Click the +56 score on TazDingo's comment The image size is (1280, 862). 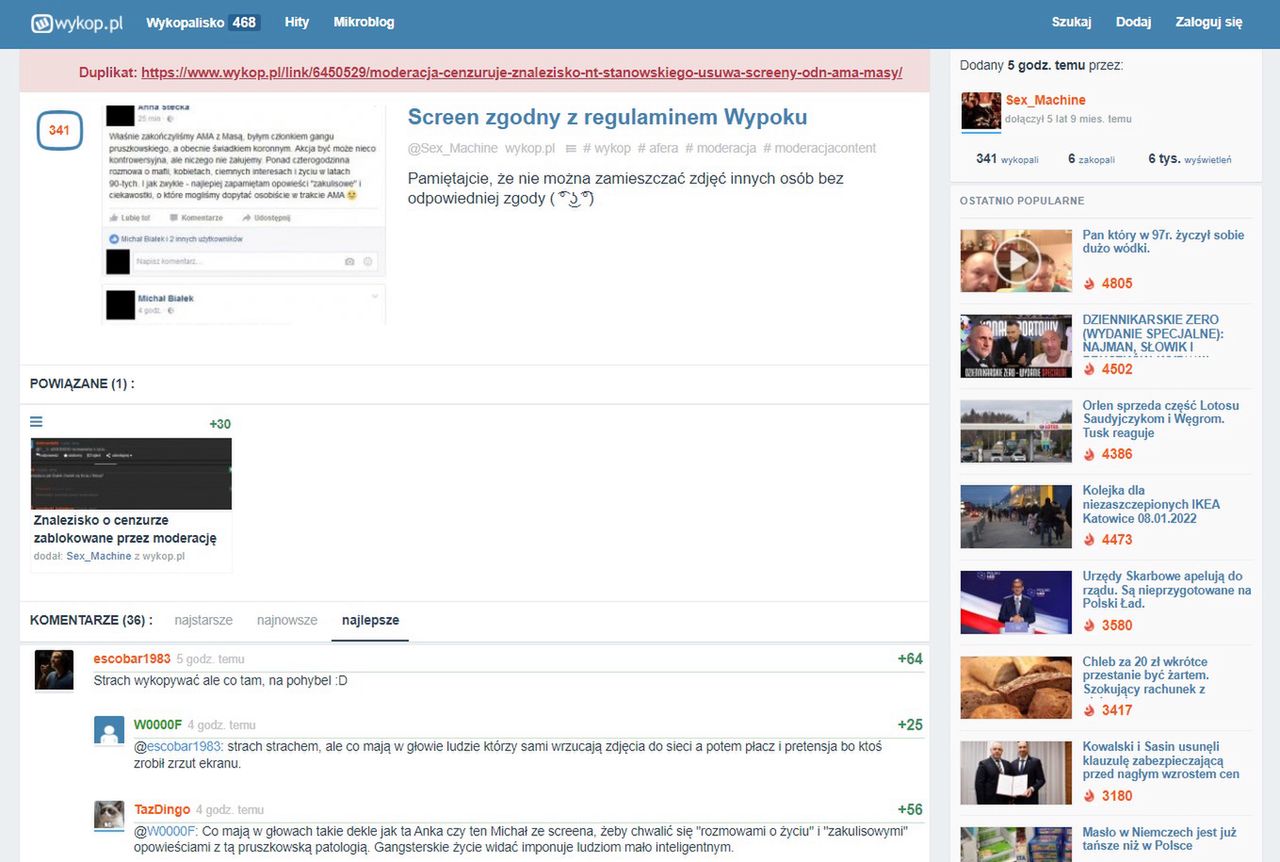pos(910,810)
